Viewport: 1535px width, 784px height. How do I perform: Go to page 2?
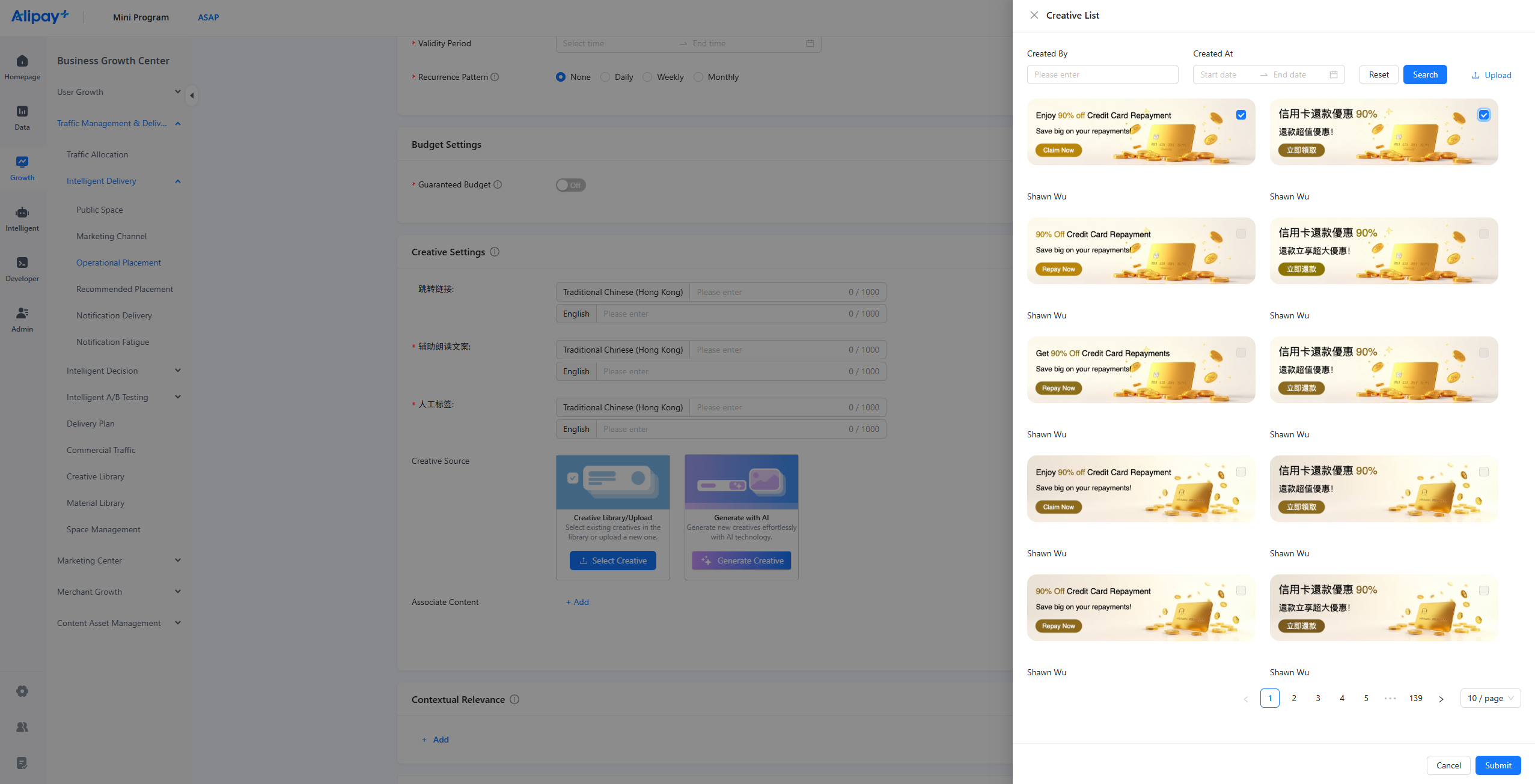(x=1294, y=698)
